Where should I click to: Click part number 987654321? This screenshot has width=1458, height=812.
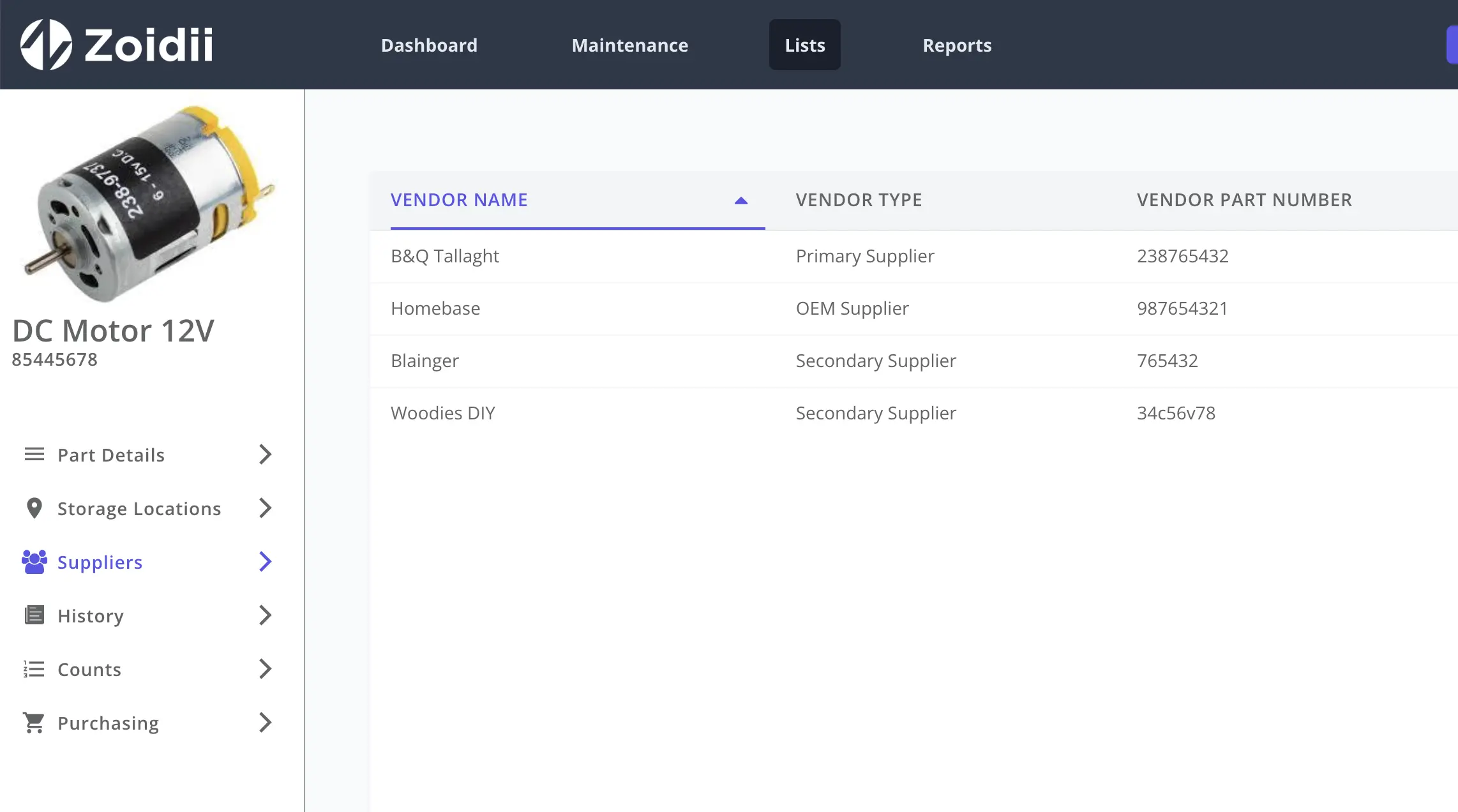(x=1182, y=308)
